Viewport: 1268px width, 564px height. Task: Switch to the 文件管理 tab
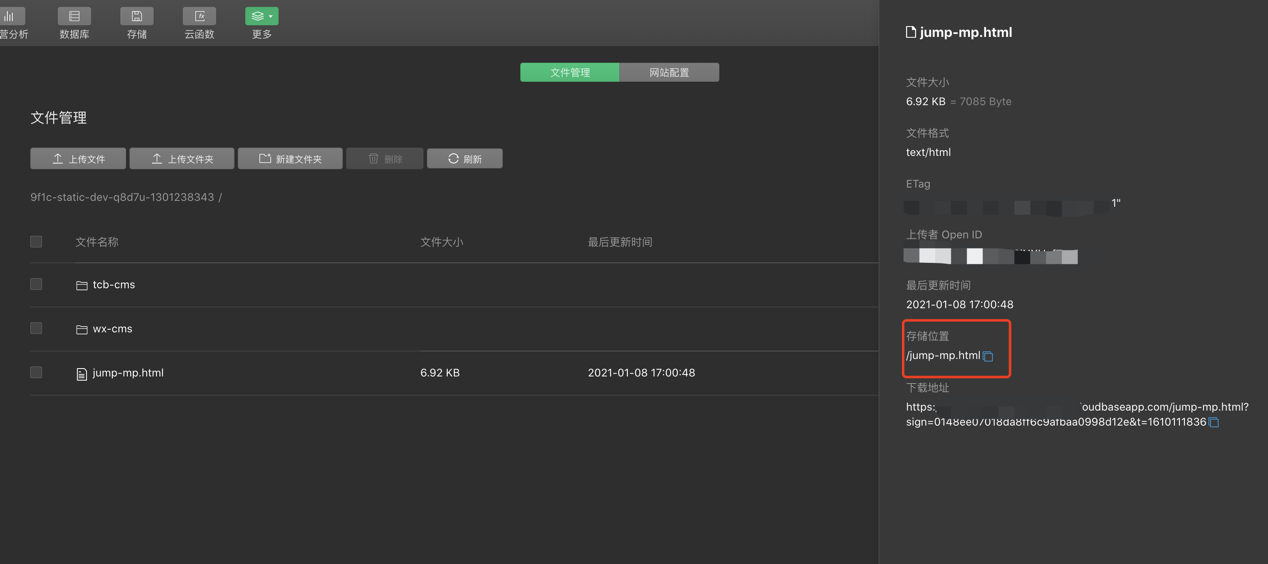570,73
